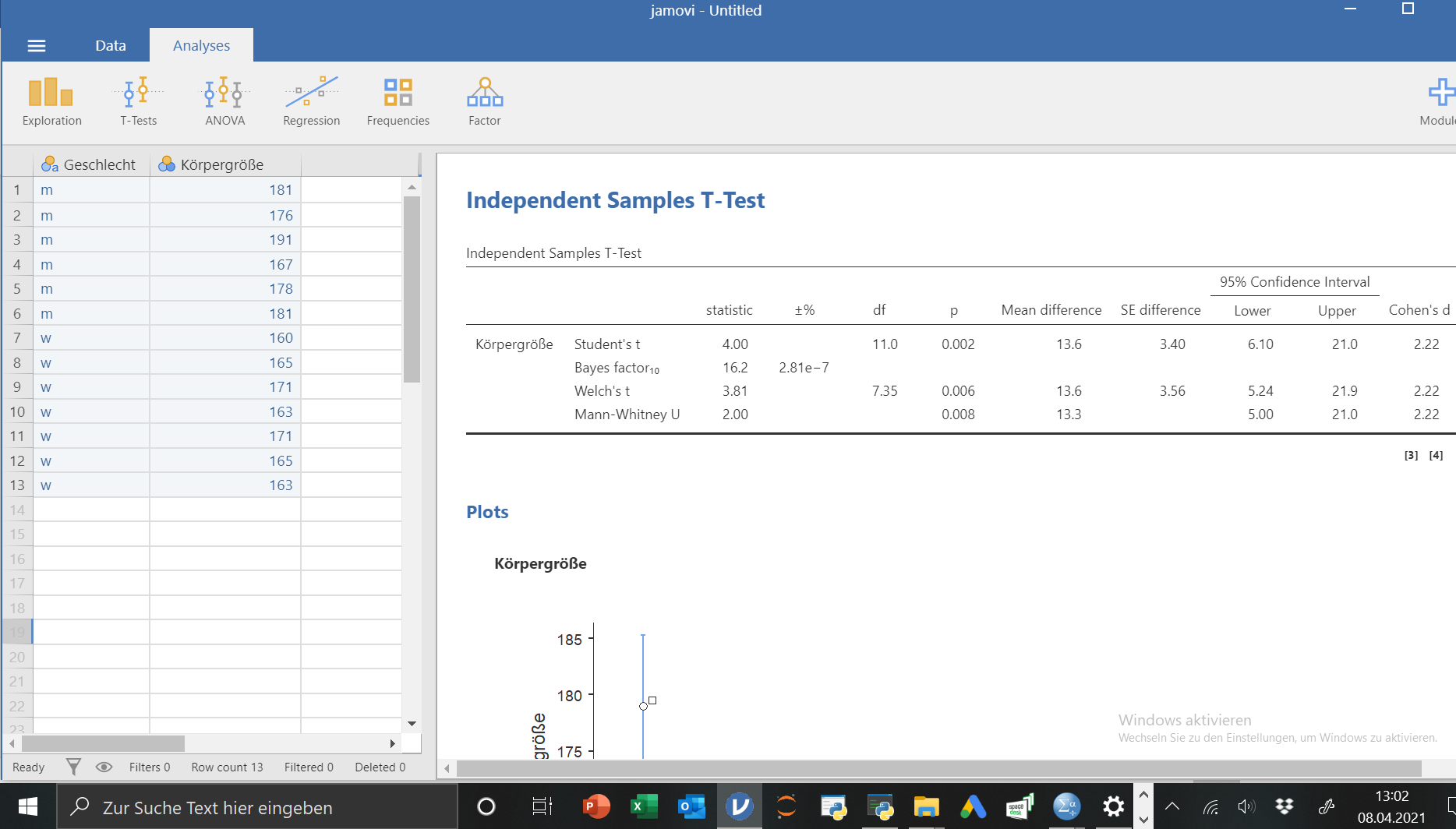Open the ANOVA analysis menu

click(224, 101)
